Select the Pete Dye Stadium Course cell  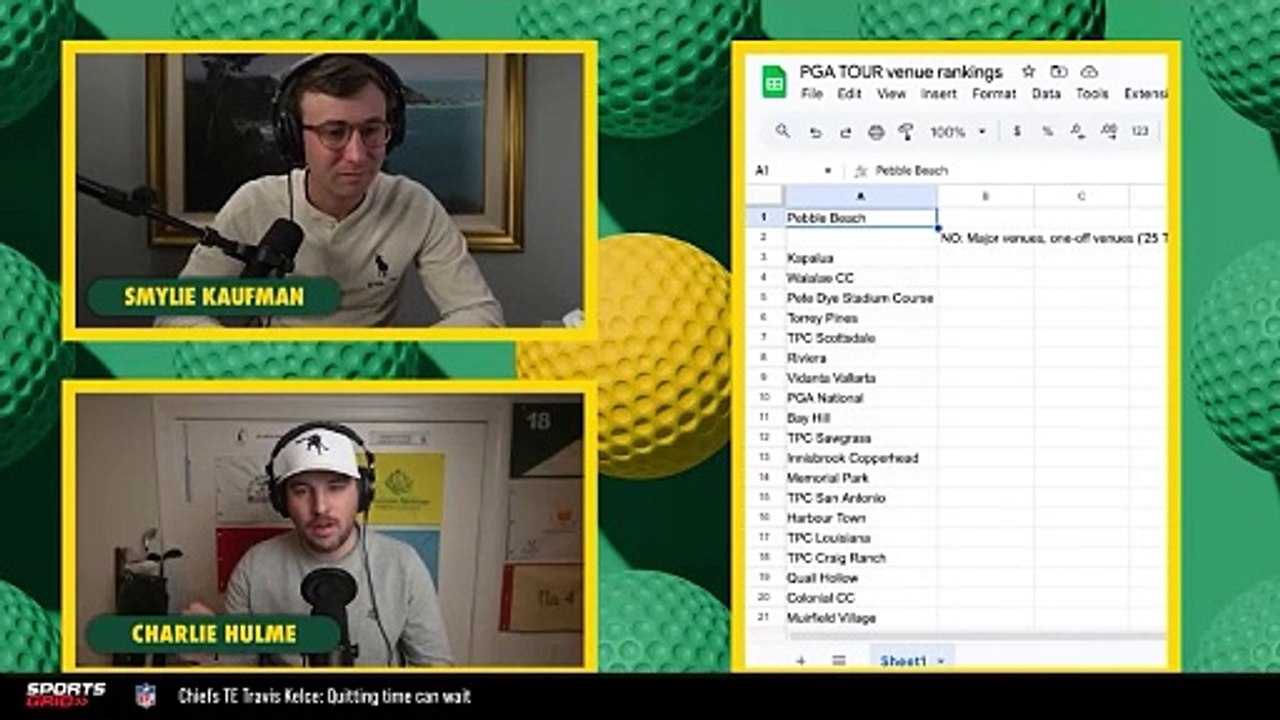tap(861, 298)
